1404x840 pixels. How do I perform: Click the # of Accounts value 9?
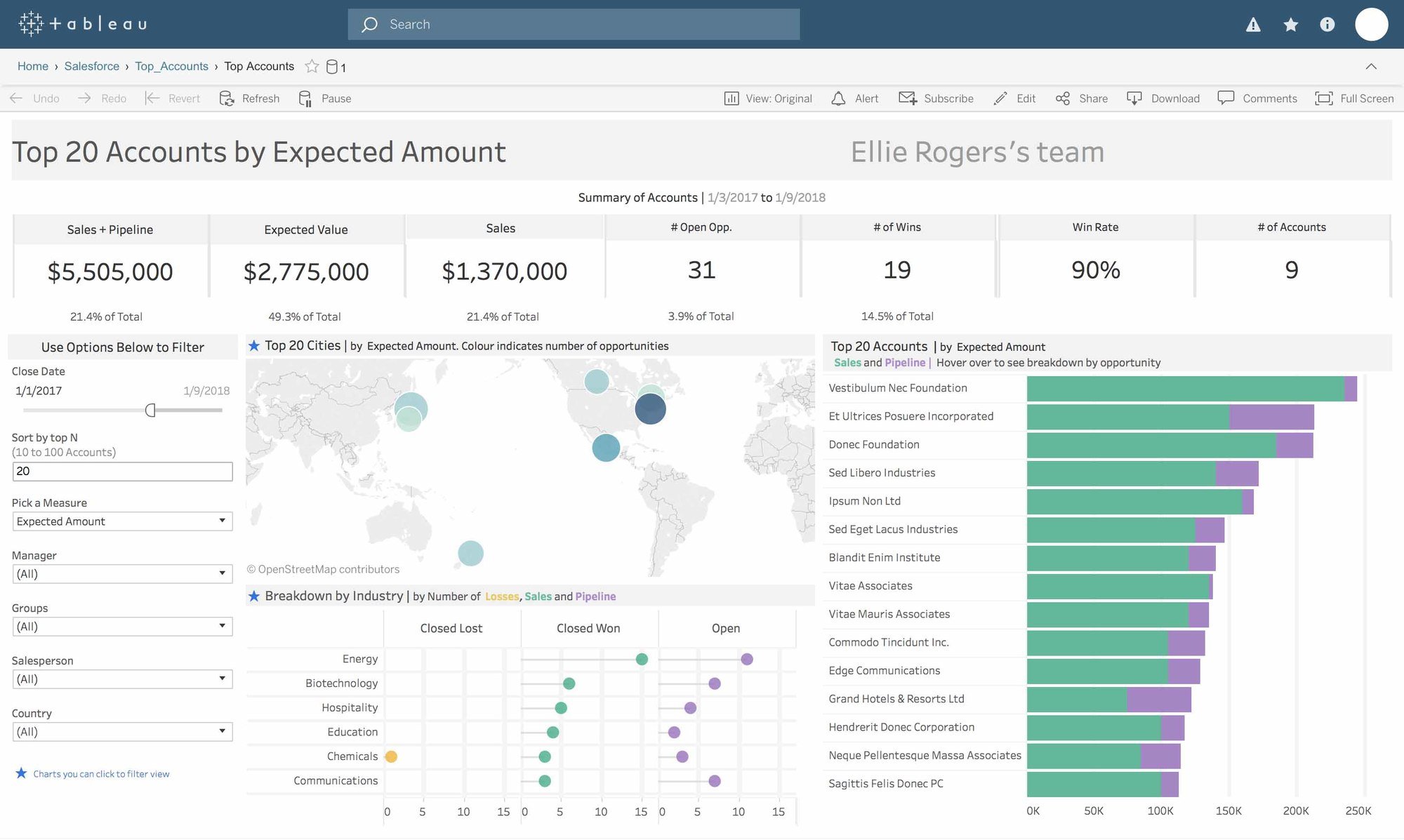point(1292,270)
